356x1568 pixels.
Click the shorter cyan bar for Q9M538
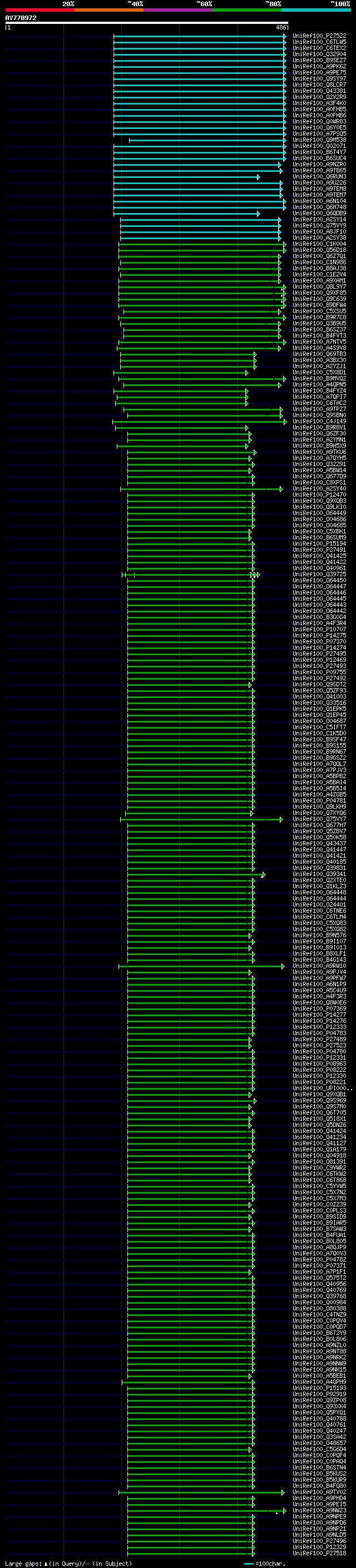[x=207, y=141]
